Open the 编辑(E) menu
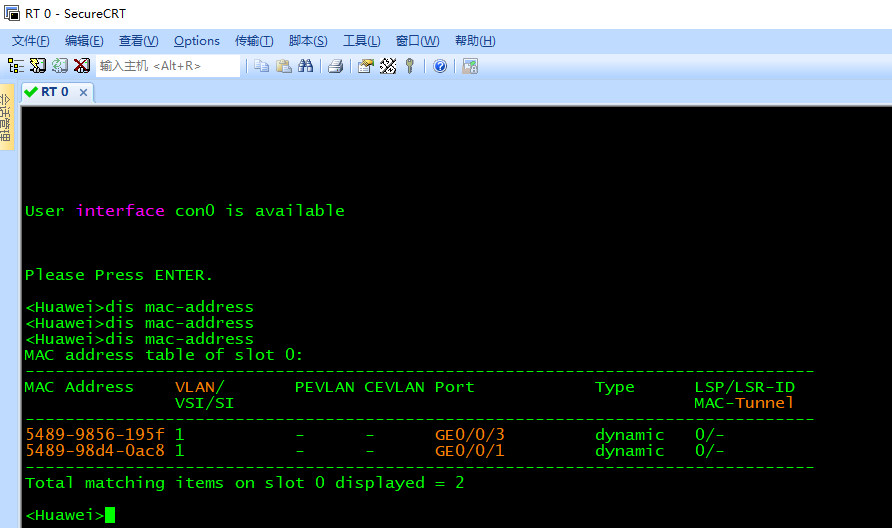The image size is (892, 528). click(x=84, y=41)
